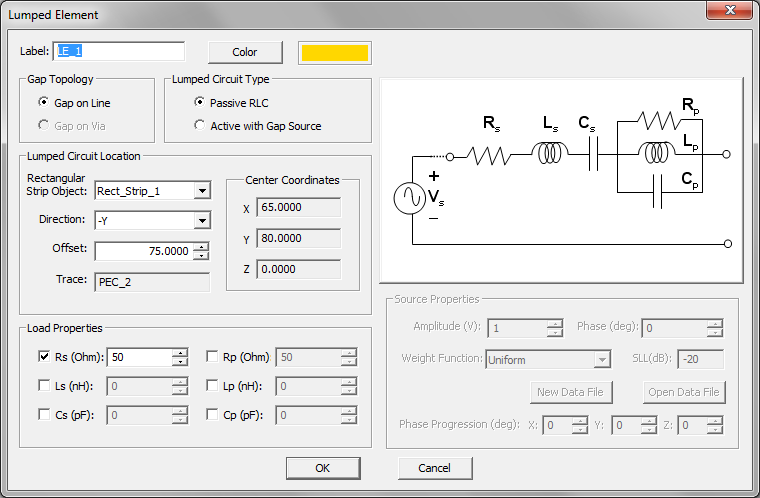Click the Lp (nH) value field
The image size is (760, 498).
(x=308, y=386)
